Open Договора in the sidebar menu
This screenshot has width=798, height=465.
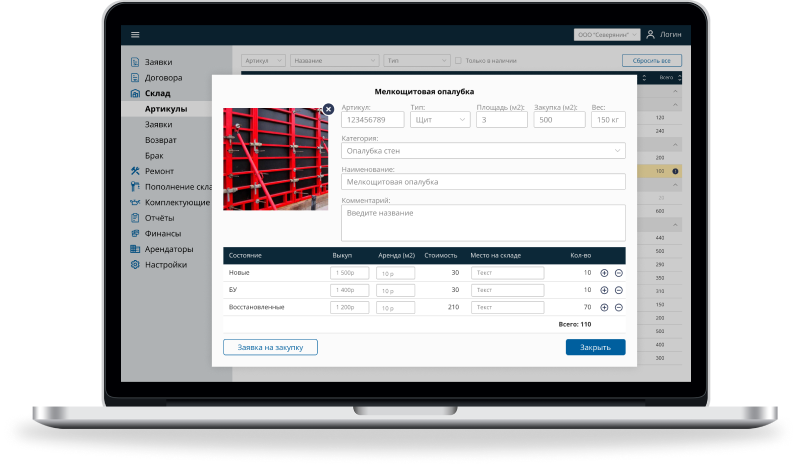pos(163,77)
